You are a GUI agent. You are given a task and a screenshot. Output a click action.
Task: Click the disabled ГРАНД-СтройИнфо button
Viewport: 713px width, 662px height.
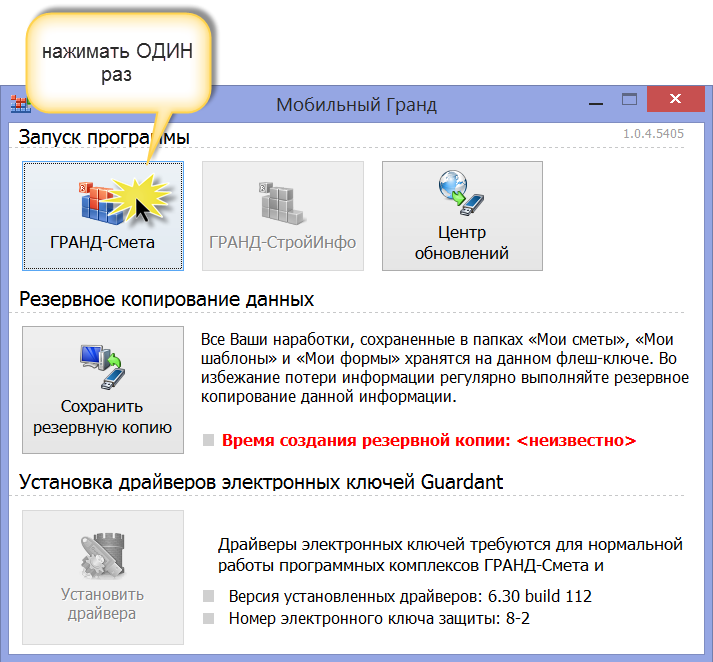point(283,216)
